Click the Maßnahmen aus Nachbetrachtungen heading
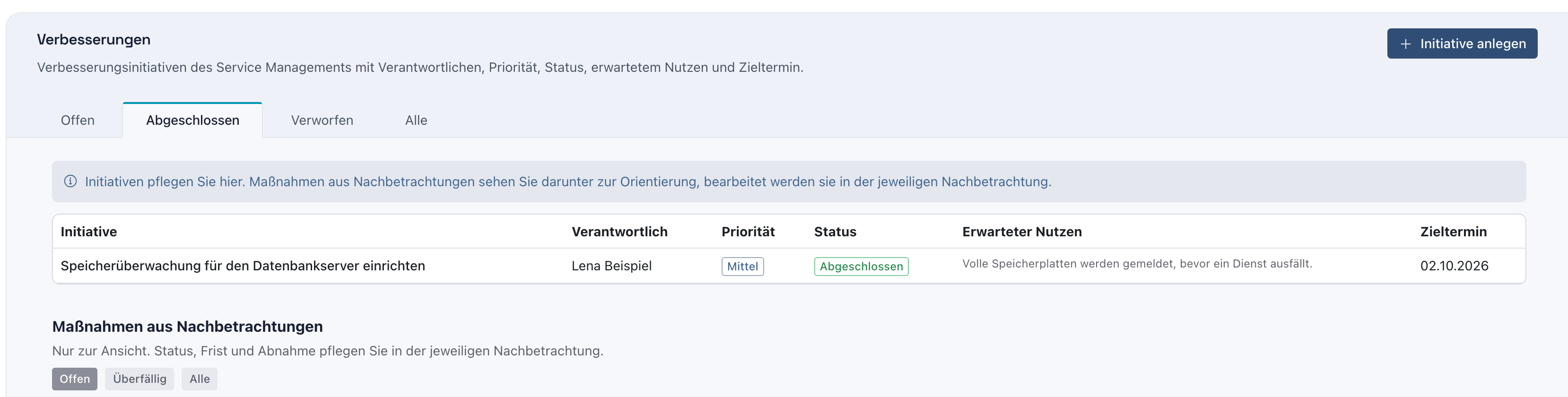 pyautogui.click(x=187, y=327)
